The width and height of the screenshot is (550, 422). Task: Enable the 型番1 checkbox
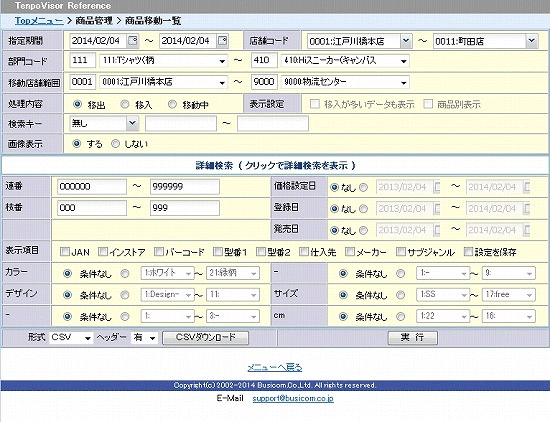click(218, 252)
